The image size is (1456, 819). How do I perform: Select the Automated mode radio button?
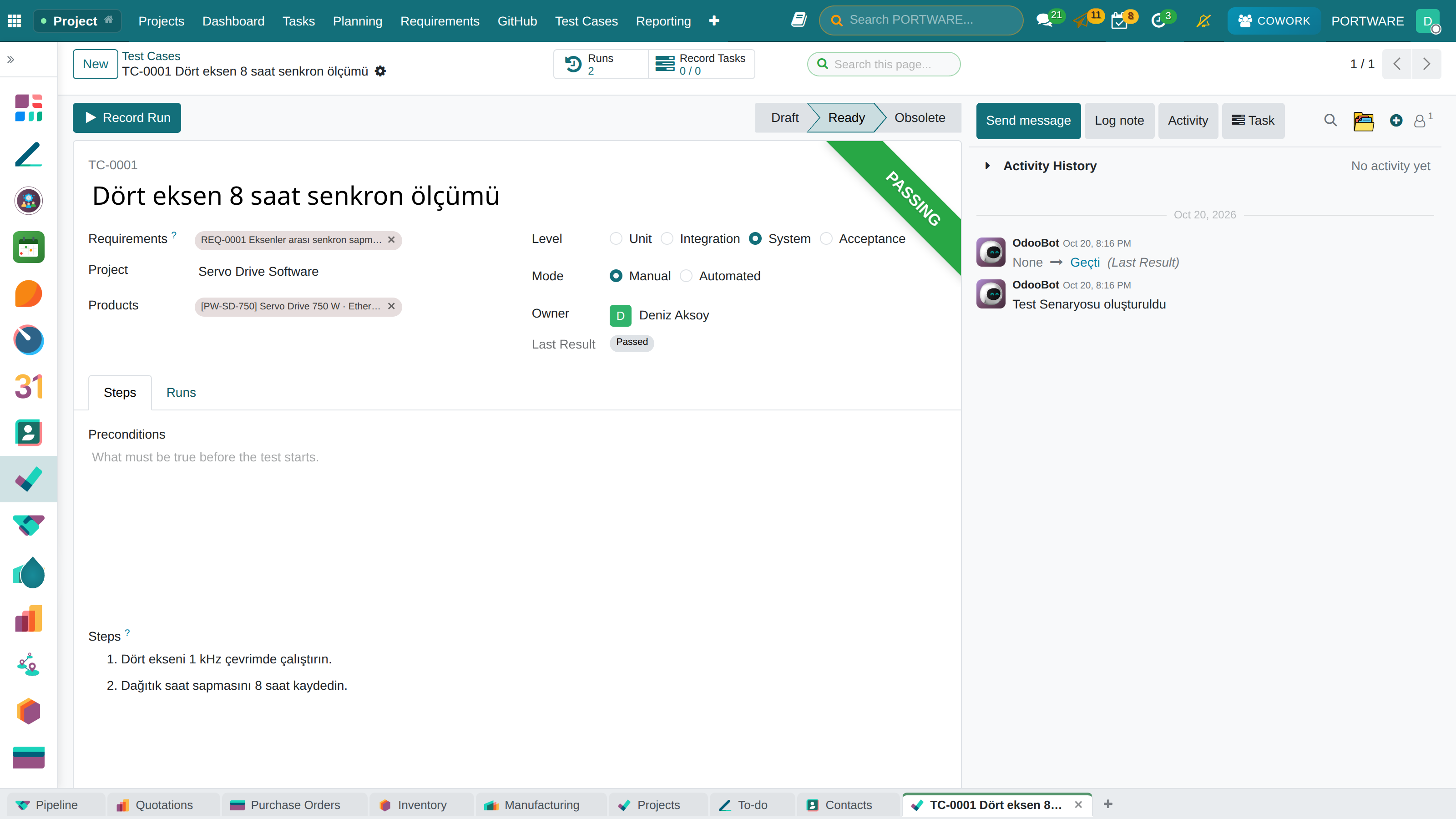(686, 276)
